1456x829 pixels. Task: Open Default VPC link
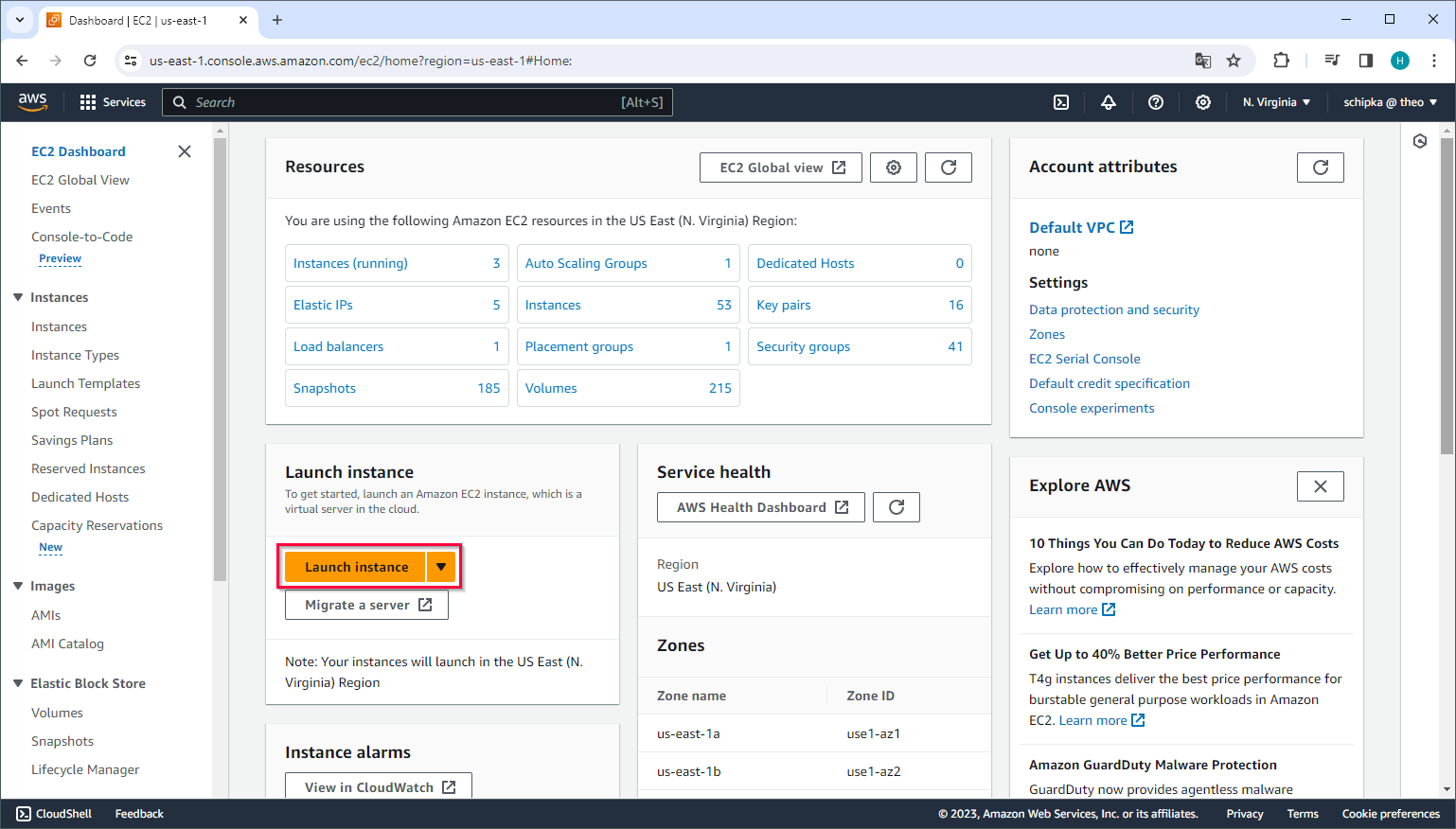(1081, 227)
